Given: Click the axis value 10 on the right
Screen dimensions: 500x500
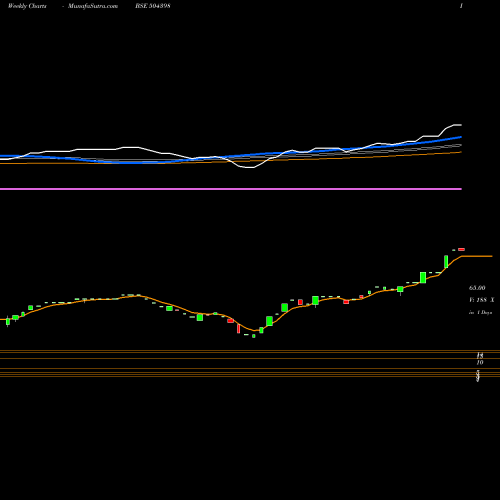Looking at the screenshot, I should 480,362.
